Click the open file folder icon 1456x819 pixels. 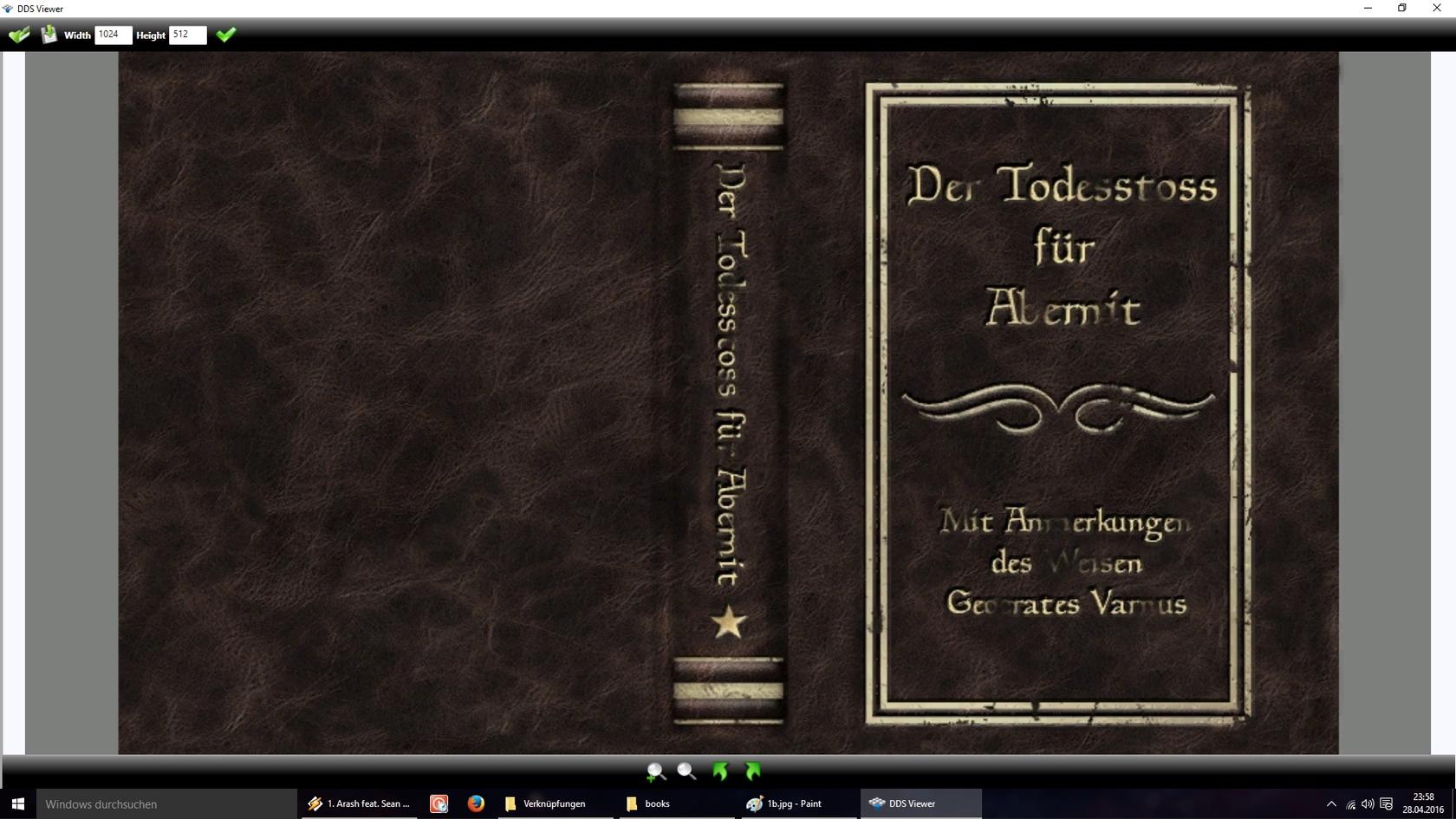pyautogui.click(x=18, y=35)
